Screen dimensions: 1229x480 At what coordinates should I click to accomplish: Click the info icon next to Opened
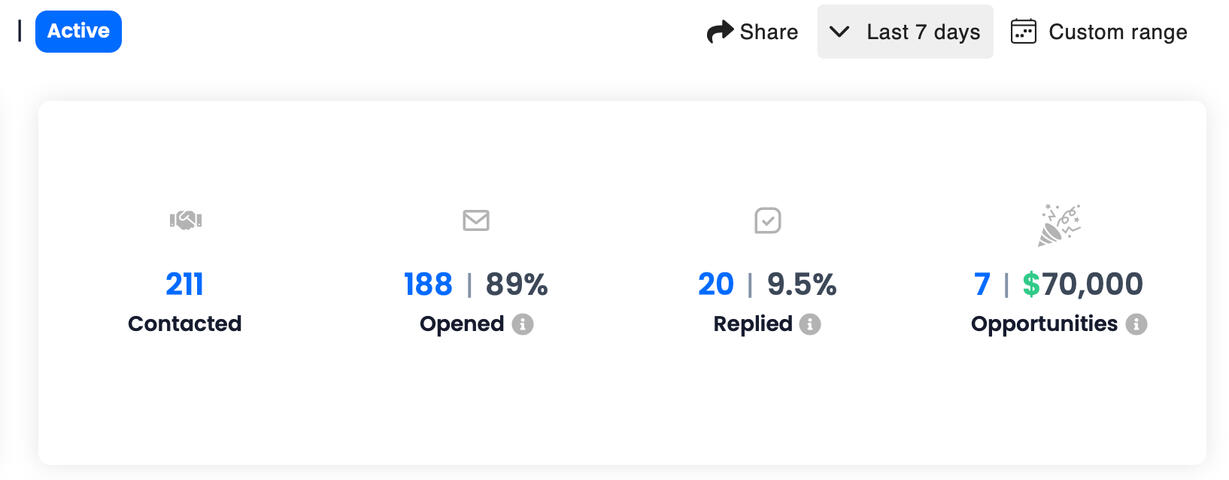click(522, 324)
